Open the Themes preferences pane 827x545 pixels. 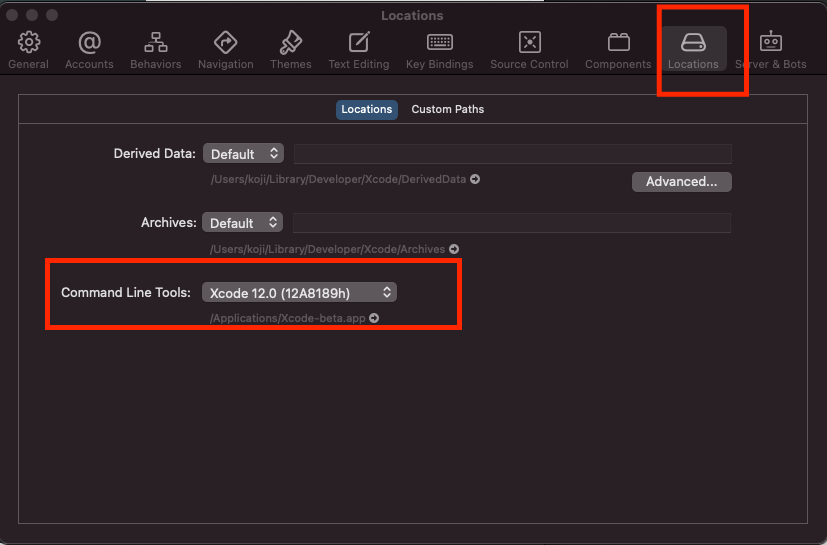291,50
